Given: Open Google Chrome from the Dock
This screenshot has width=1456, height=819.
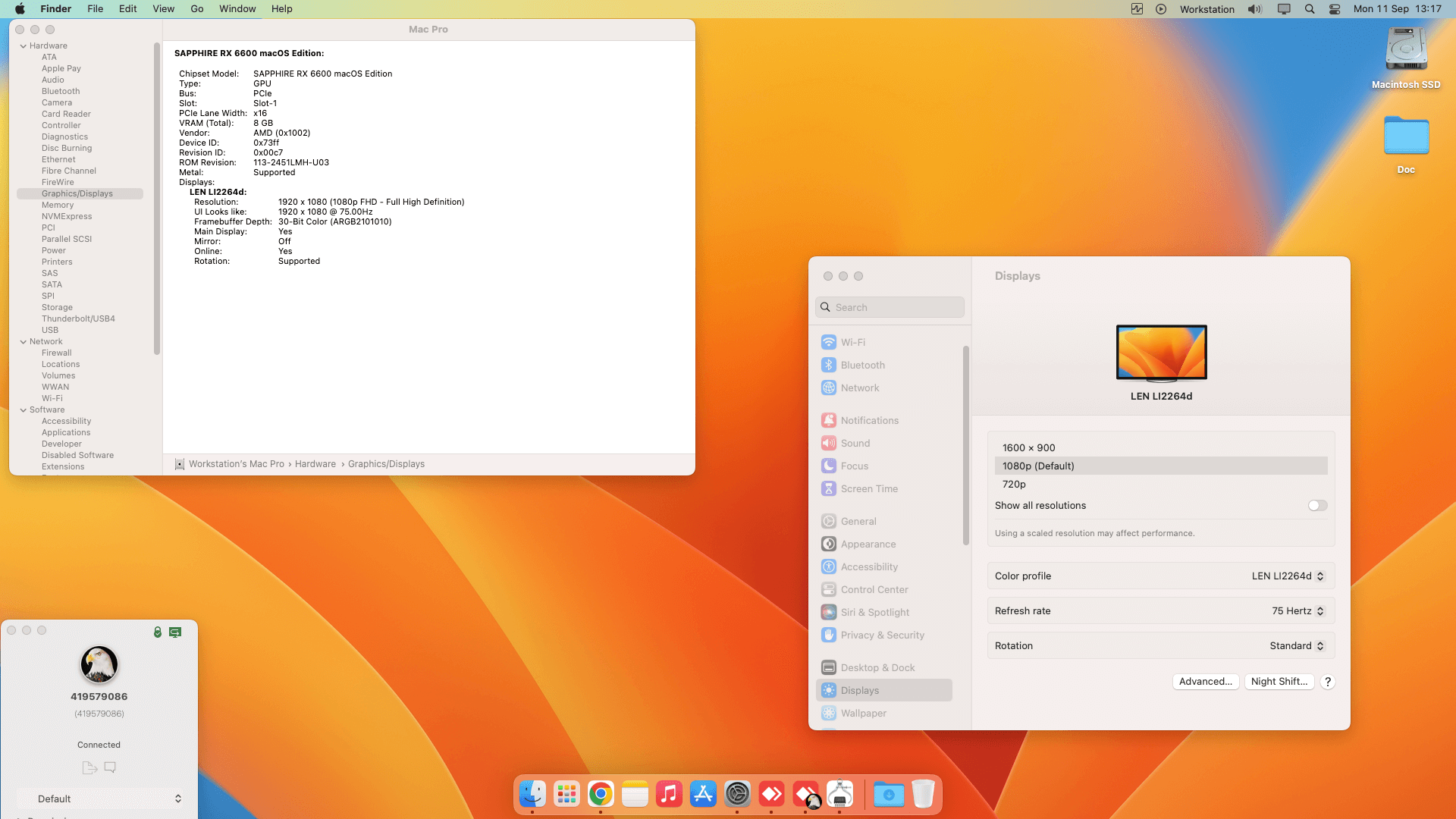Looking at the screenshot, I should 601,794.
